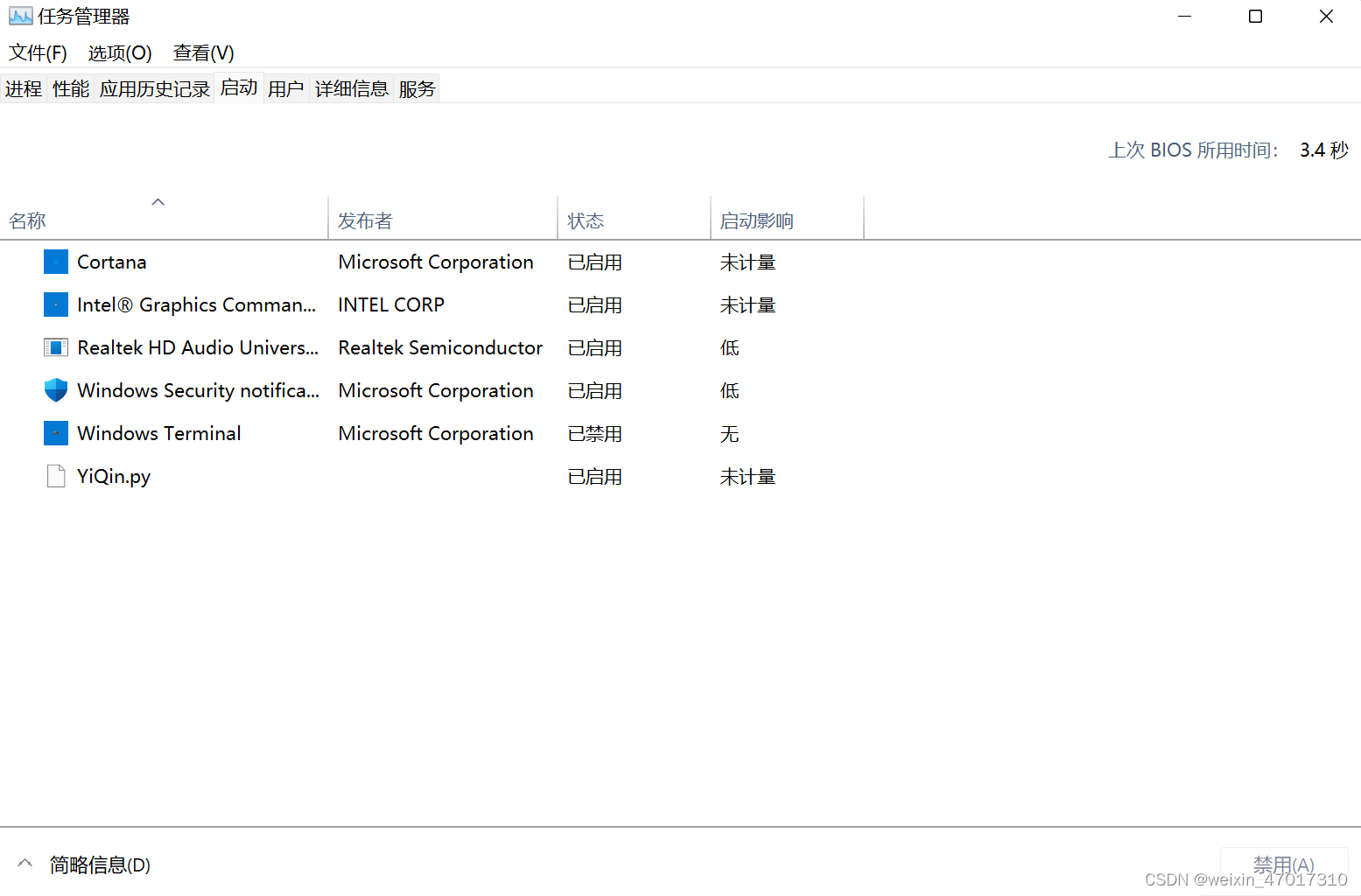Switch to the 应用历史记录 tab
1361x896 pixels.
(x=155, y=88)
